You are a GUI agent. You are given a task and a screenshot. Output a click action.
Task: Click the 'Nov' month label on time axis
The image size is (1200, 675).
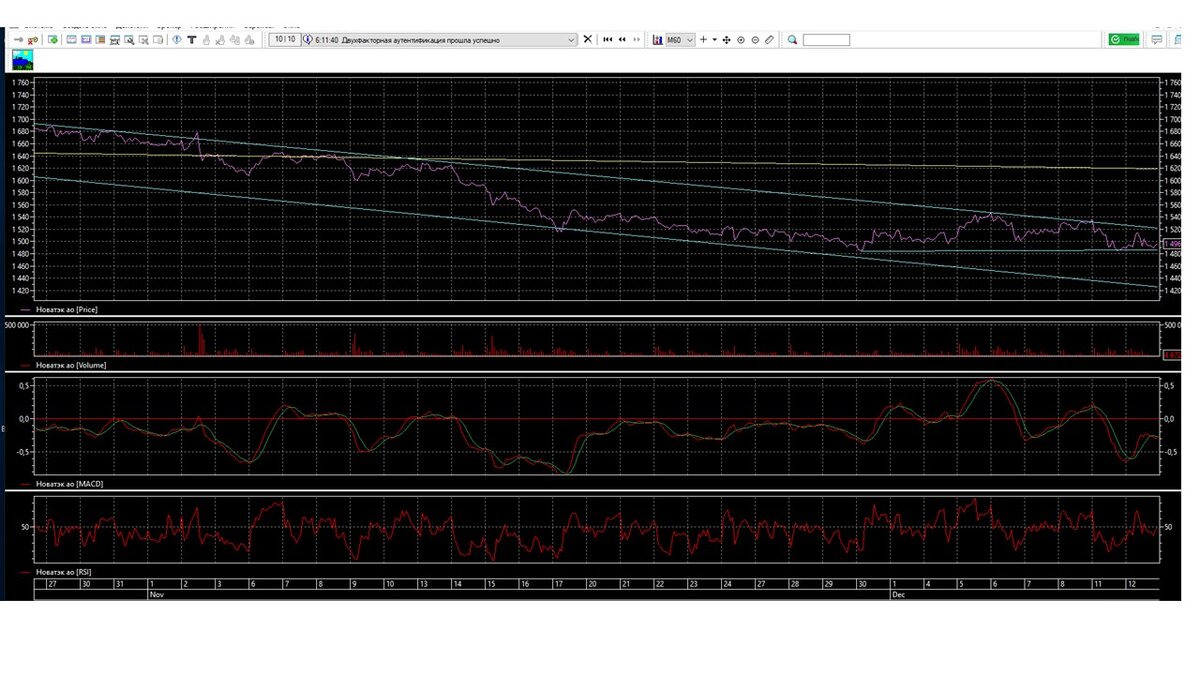155,593
